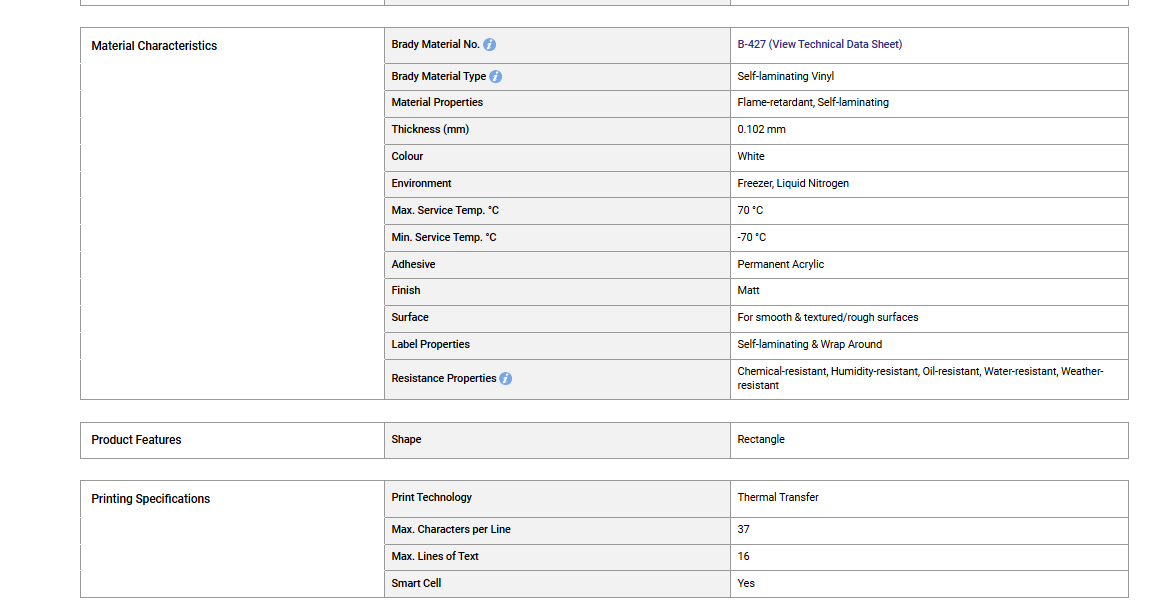Click the Chemical-resistant, Humidity-resistant value text
The height and width of the screenshot is (611, 1163).
920,378
